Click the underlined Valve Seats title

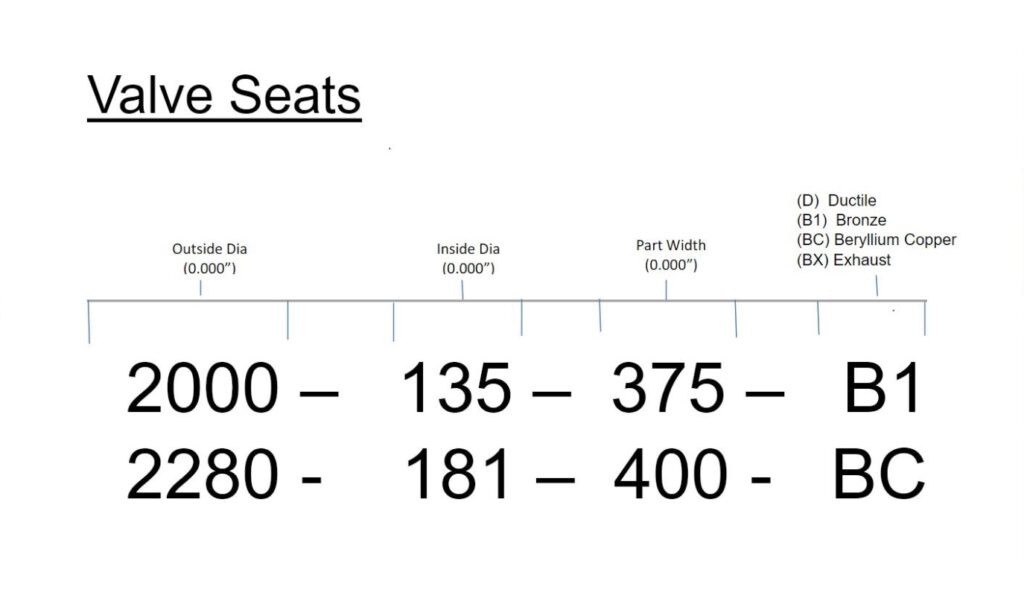[x=223, y=97]
